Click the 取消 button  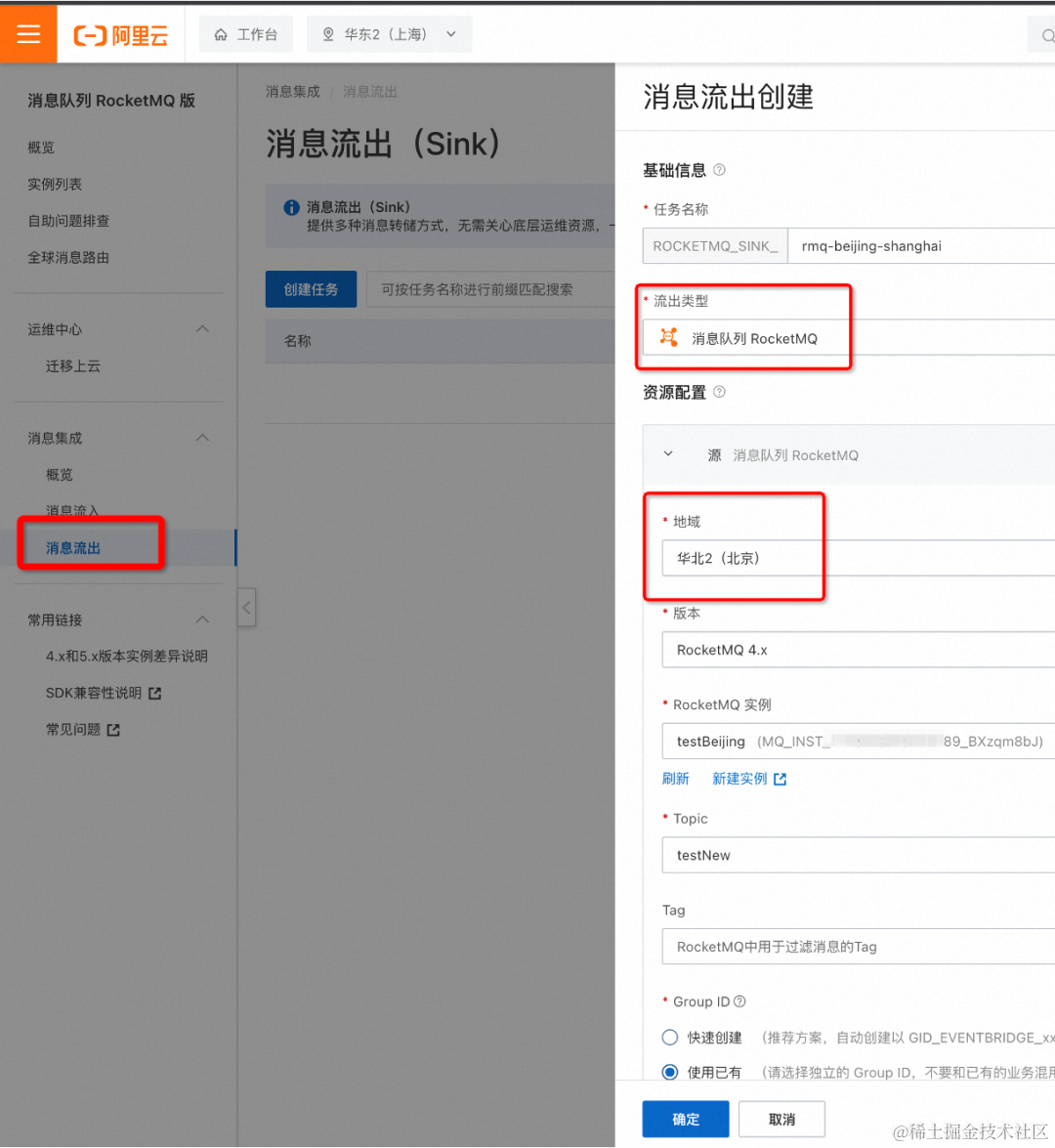point(781,1119)
